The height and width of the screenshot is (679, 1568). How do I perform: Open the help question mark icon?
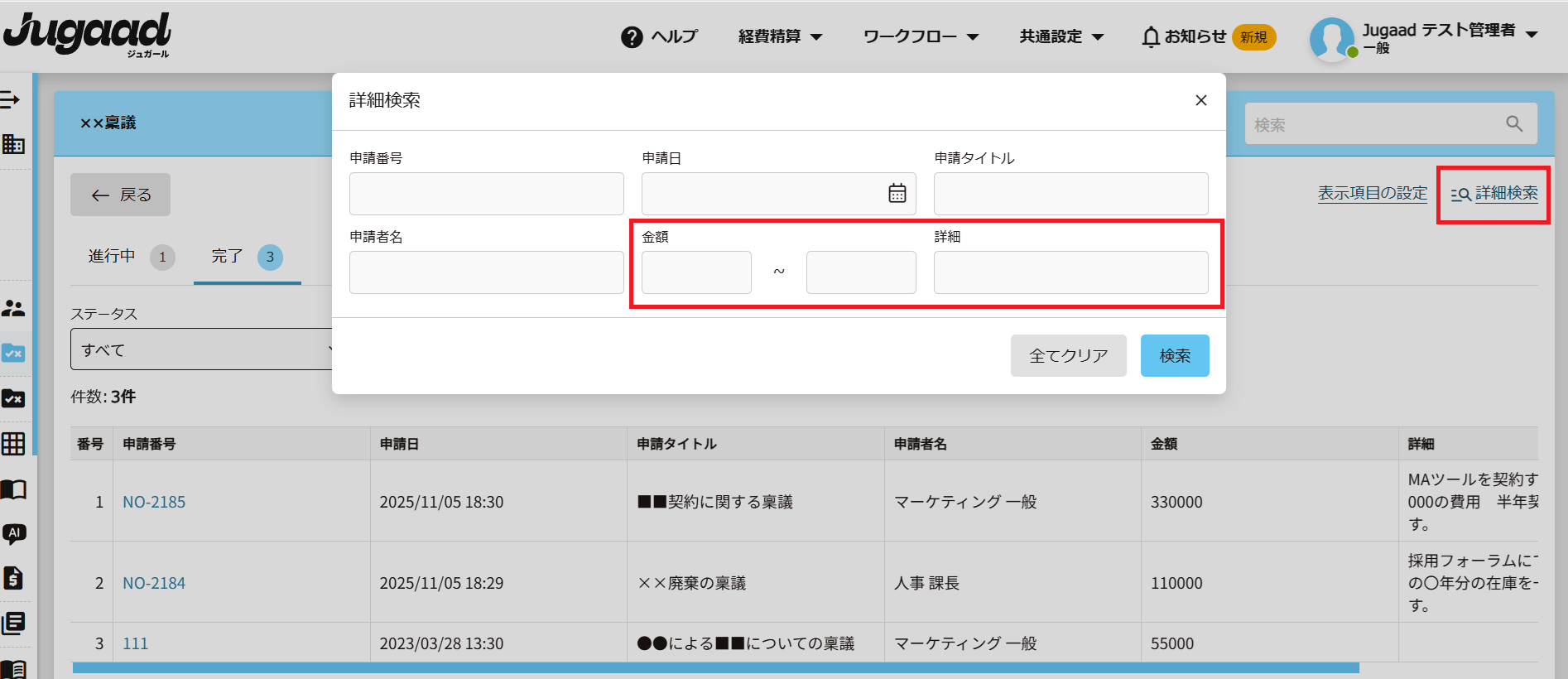tap(632, 37)
